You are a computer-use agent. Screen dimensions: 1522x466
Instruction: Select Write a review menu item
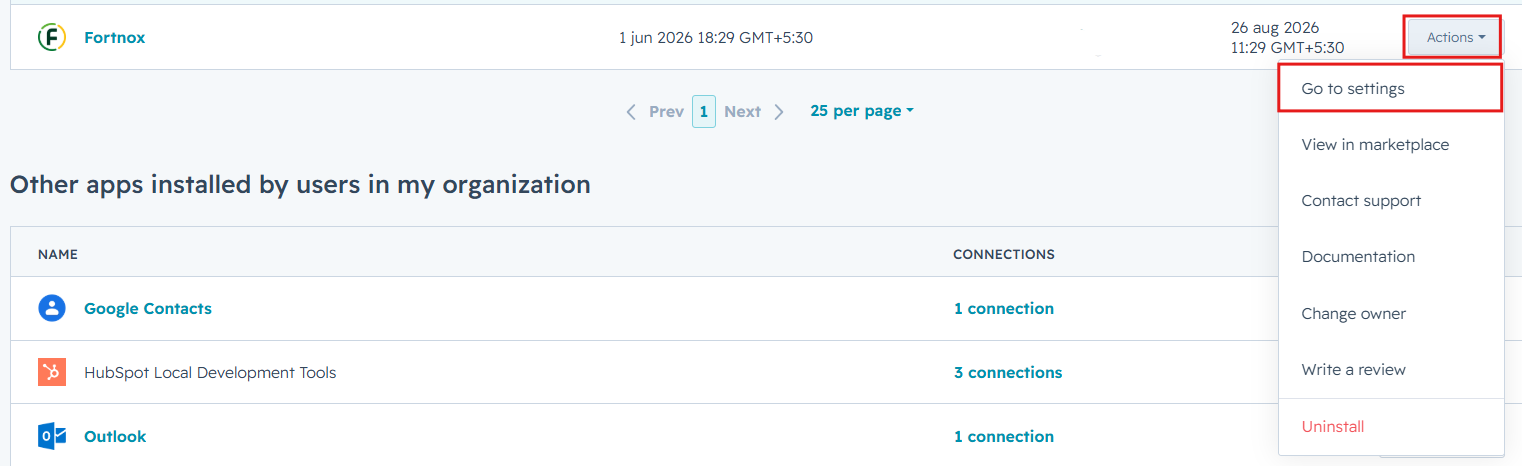(1391, 370)
